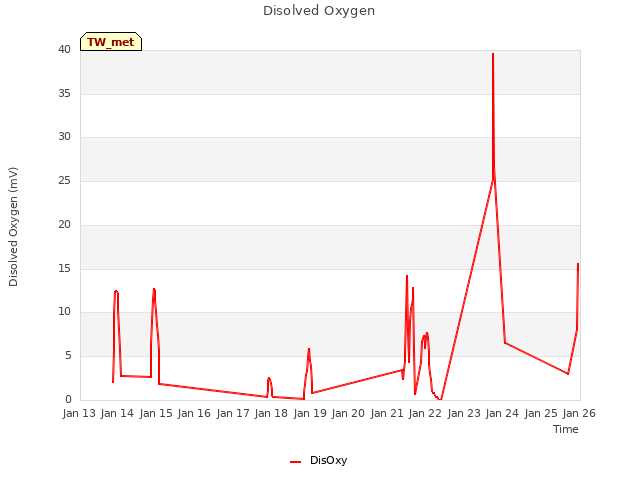Click the TW_met label badge

pyautogui.click(x=111, y=42)
